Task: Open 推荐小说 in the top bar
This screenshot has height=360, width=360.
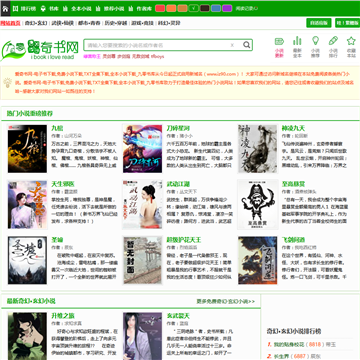Action: tap(110, 9)
